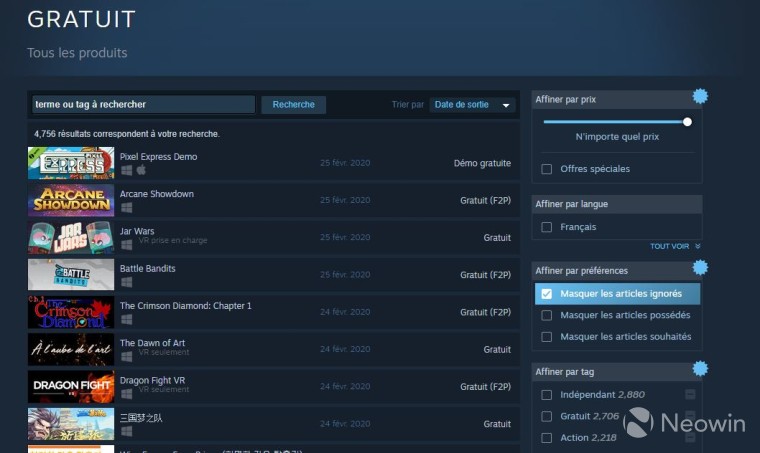
Task: Check the Action tag filter
Action: point(546,438)
